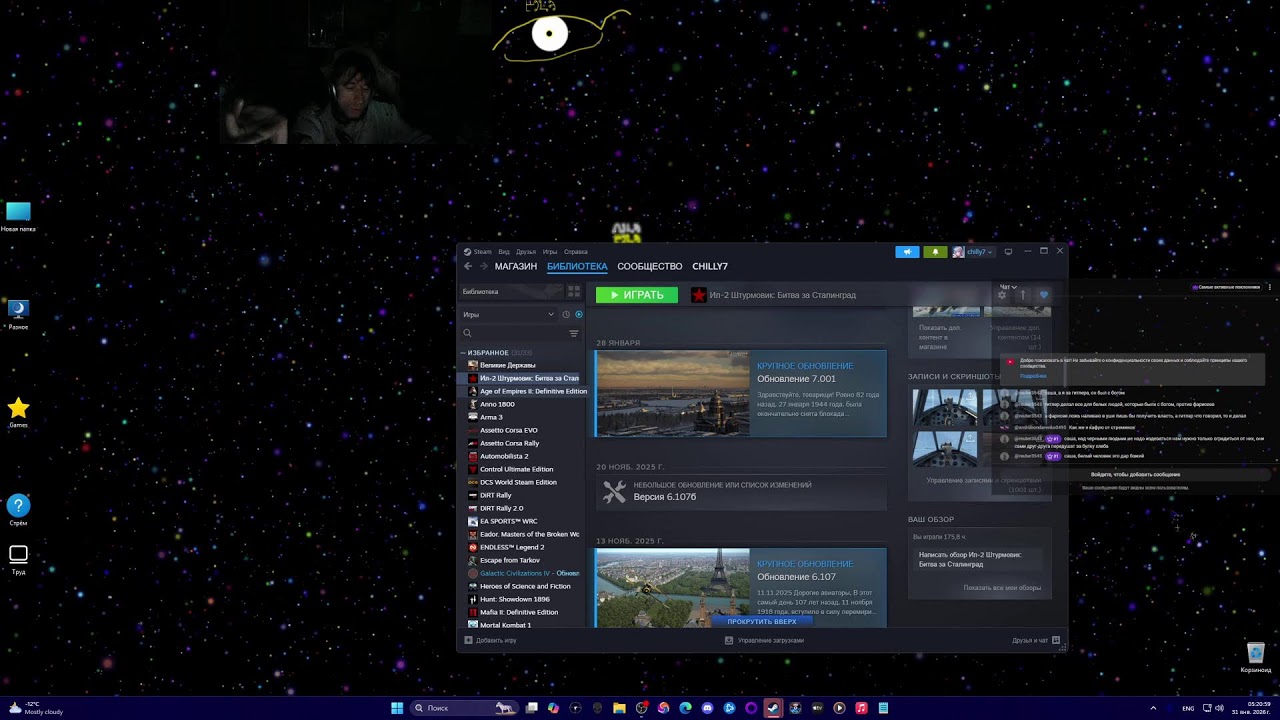The width and height of the screenshot is (1280, 720).
Task: Click the ПРОКРУТИТЬ ВВЕРХ button
Action: 762,621
